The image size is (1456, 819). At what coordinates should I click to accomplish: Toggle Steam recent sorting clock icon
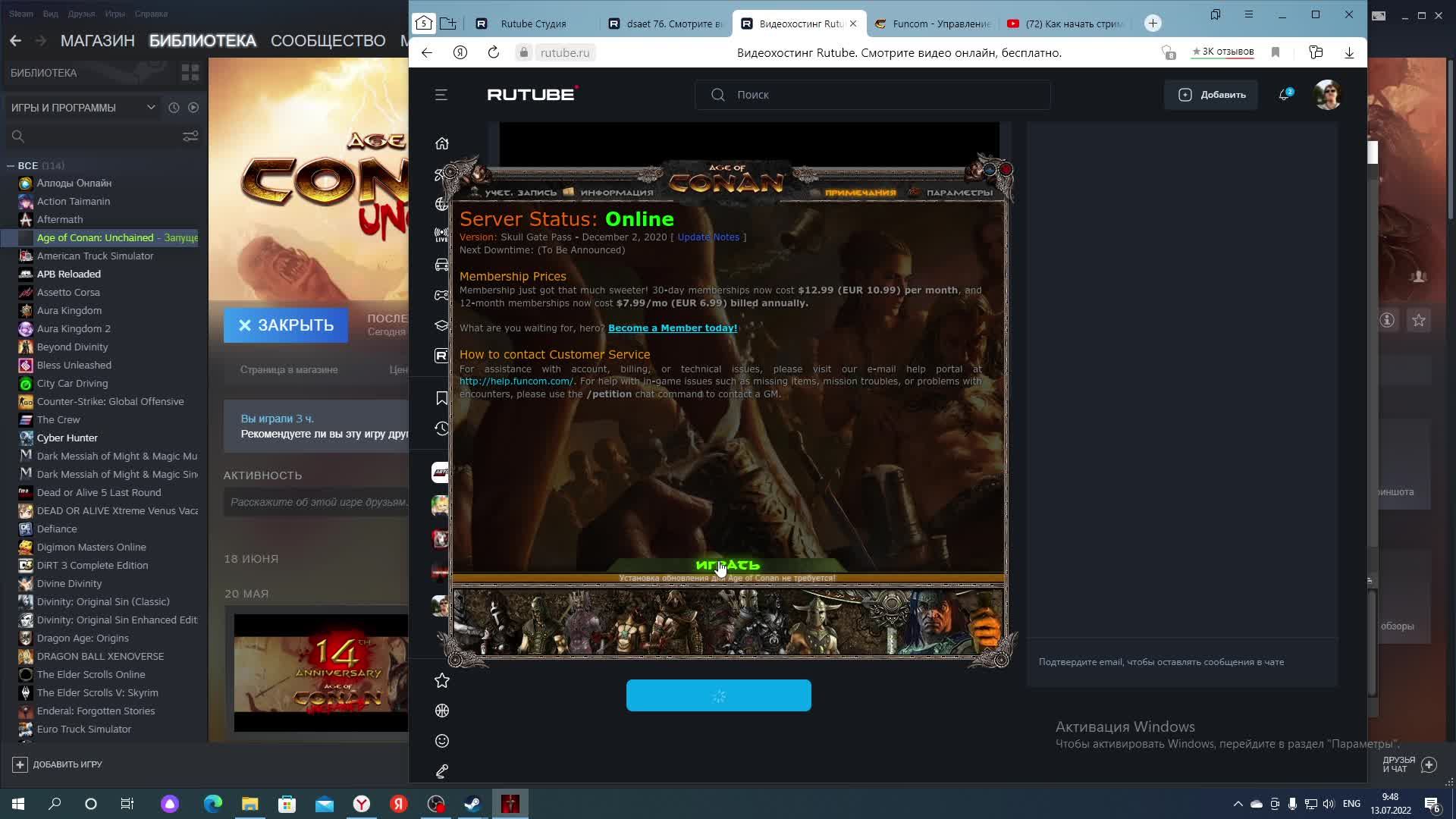[x=174, y=108]
